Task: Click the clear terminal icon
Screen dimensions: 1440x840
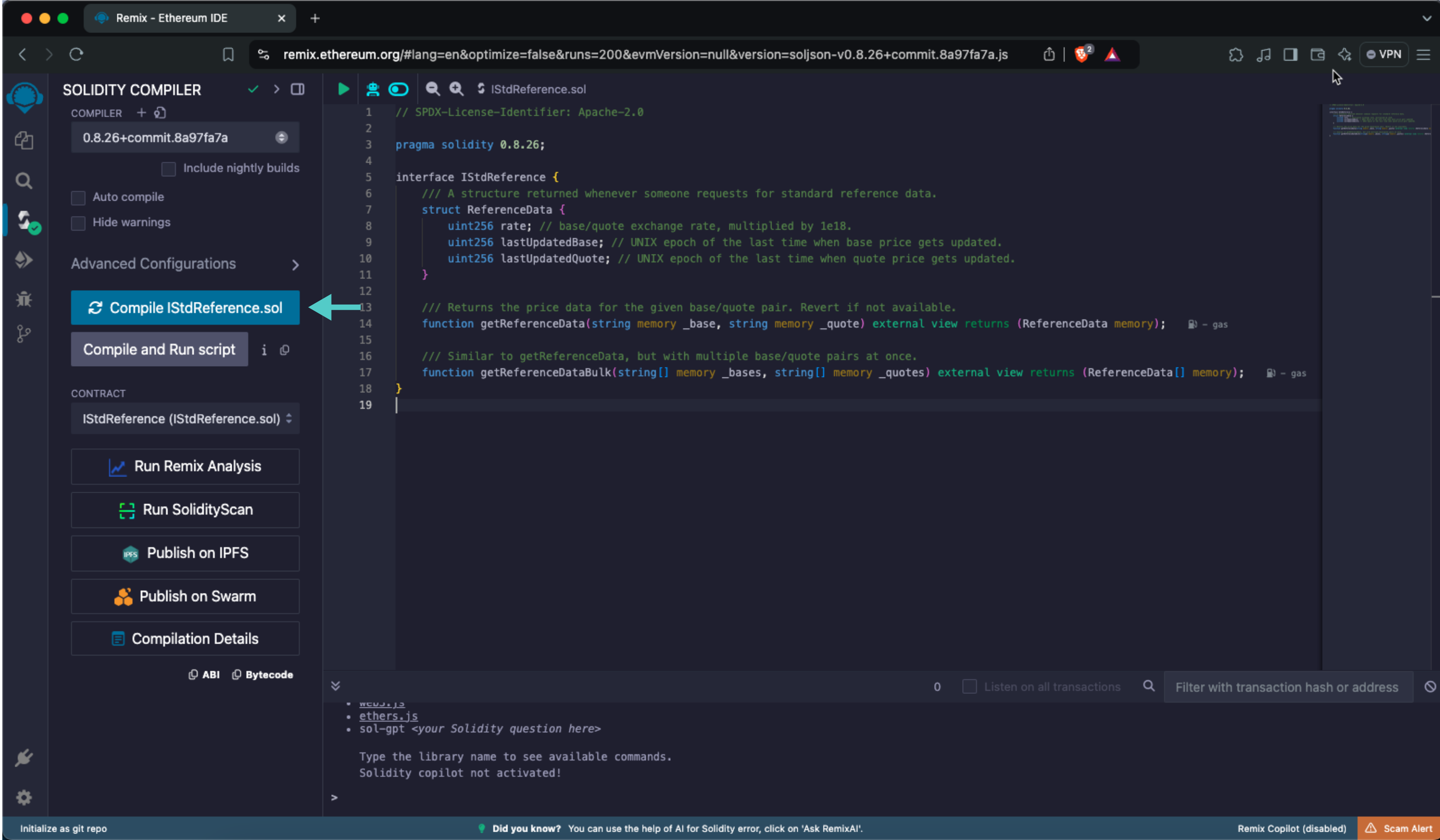Action: [x=1430, y=686]
